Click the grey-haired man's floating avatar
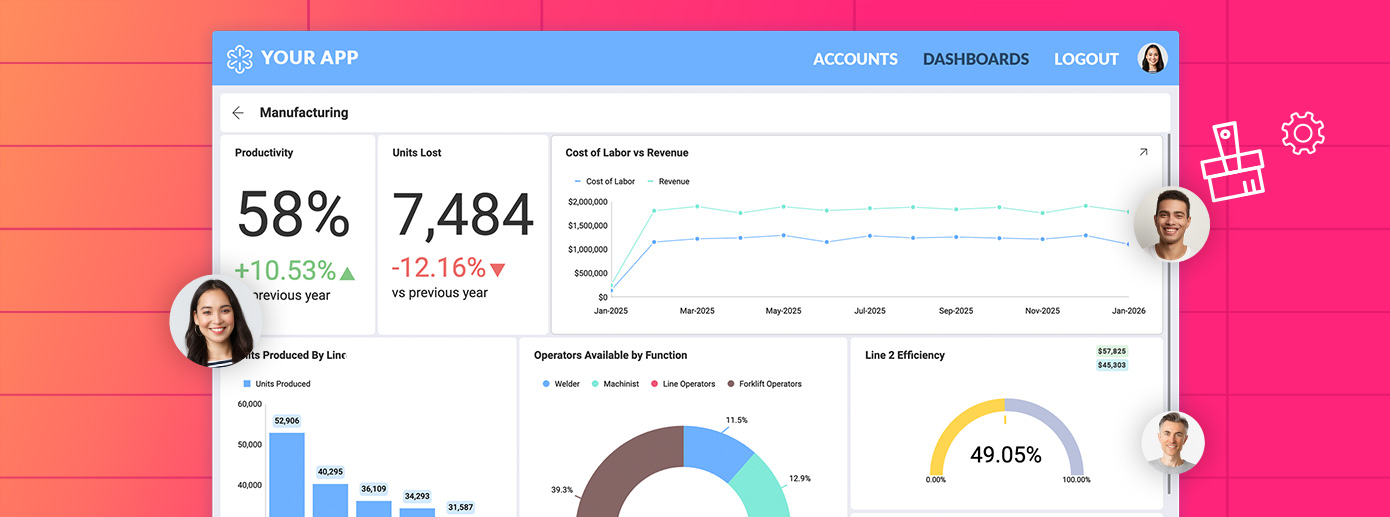This screenshot has height=517, width=1390. pos(1173,442)
